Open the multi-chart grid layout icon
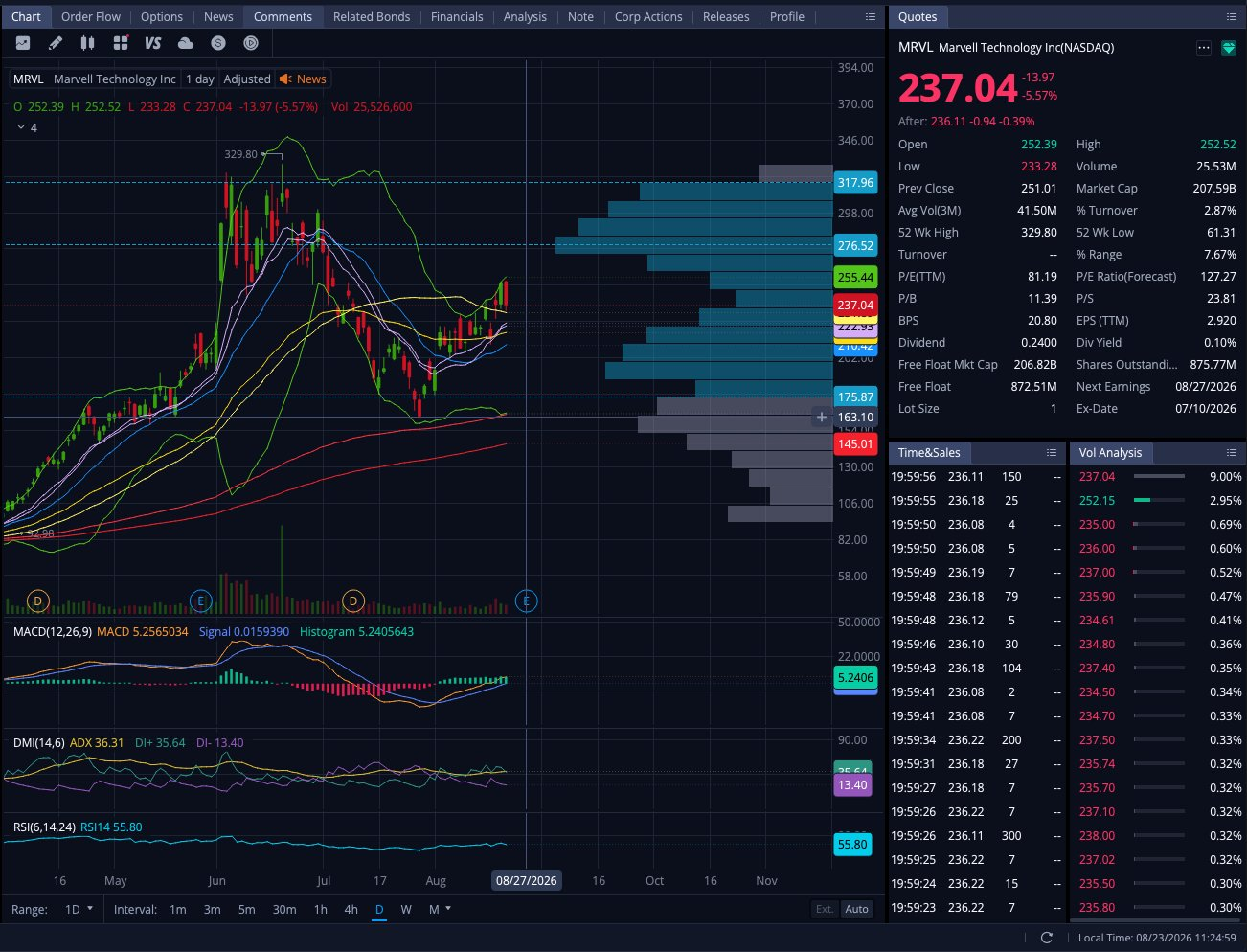This screenshot has width=1247, height=952. (121, 43)
